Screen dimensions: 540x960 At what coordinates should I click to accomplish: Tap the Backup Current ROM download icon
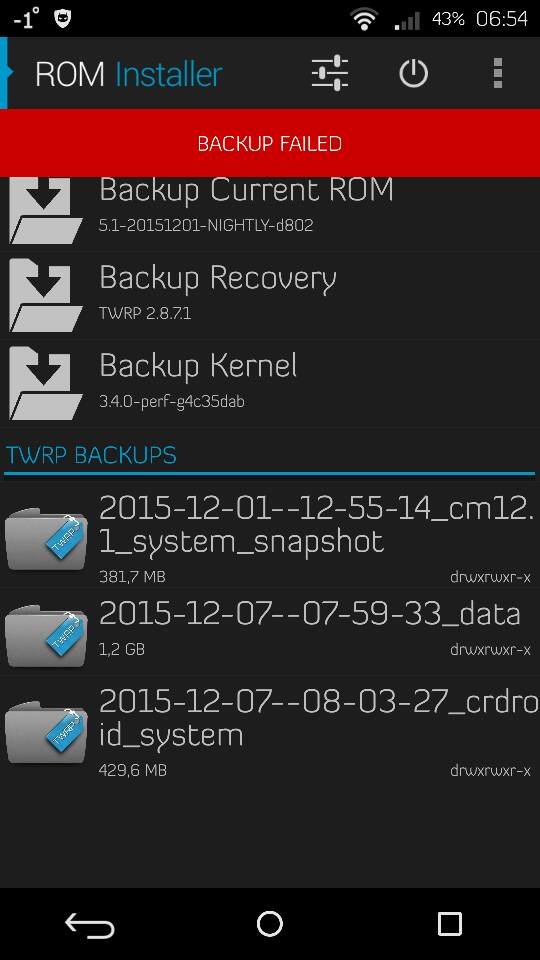[x=46, y=211]
